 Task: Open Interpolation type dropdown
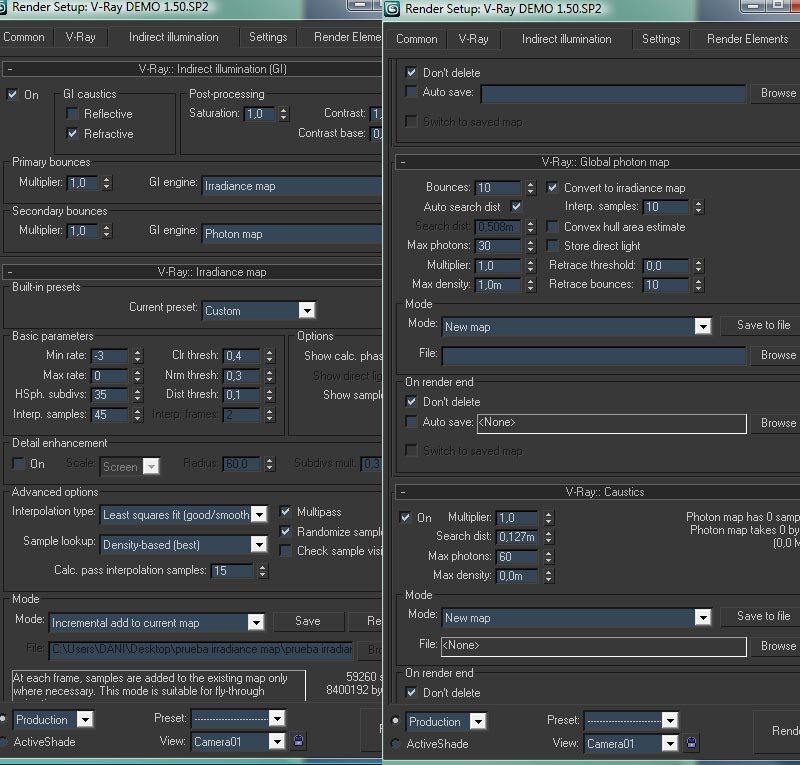[184, 514]
